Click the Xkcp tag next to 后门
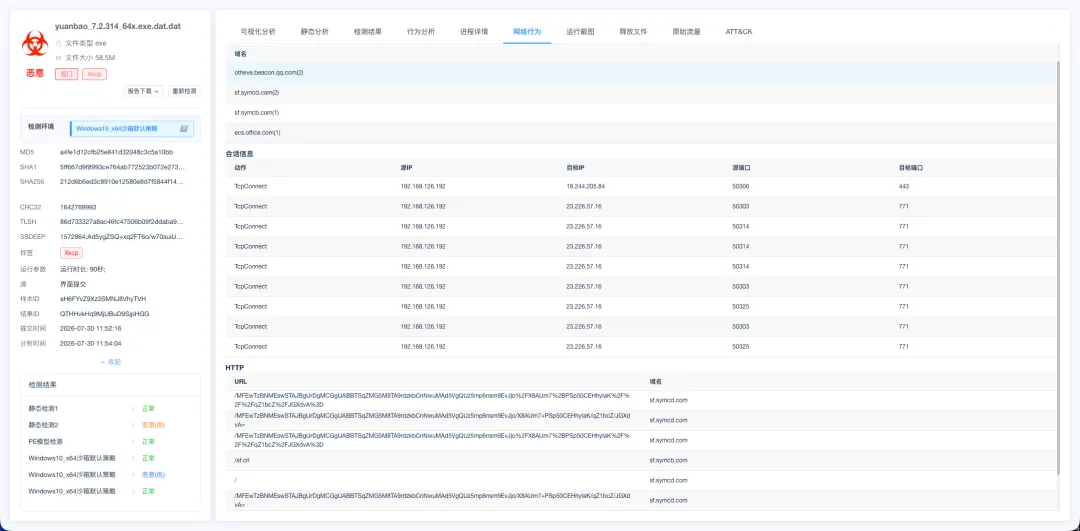This screenshot has height=531, width=1080. click(x=94, y=74)
